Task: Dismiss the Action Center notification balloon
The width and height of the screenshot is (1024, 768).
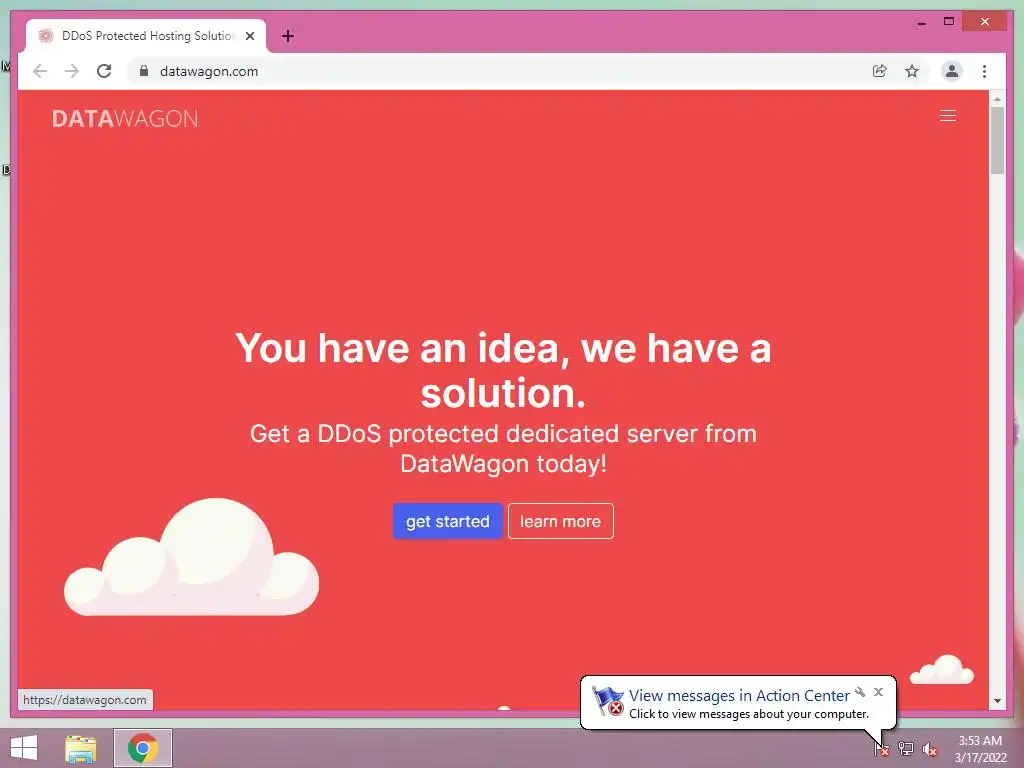Action: [x=879, y=692]
